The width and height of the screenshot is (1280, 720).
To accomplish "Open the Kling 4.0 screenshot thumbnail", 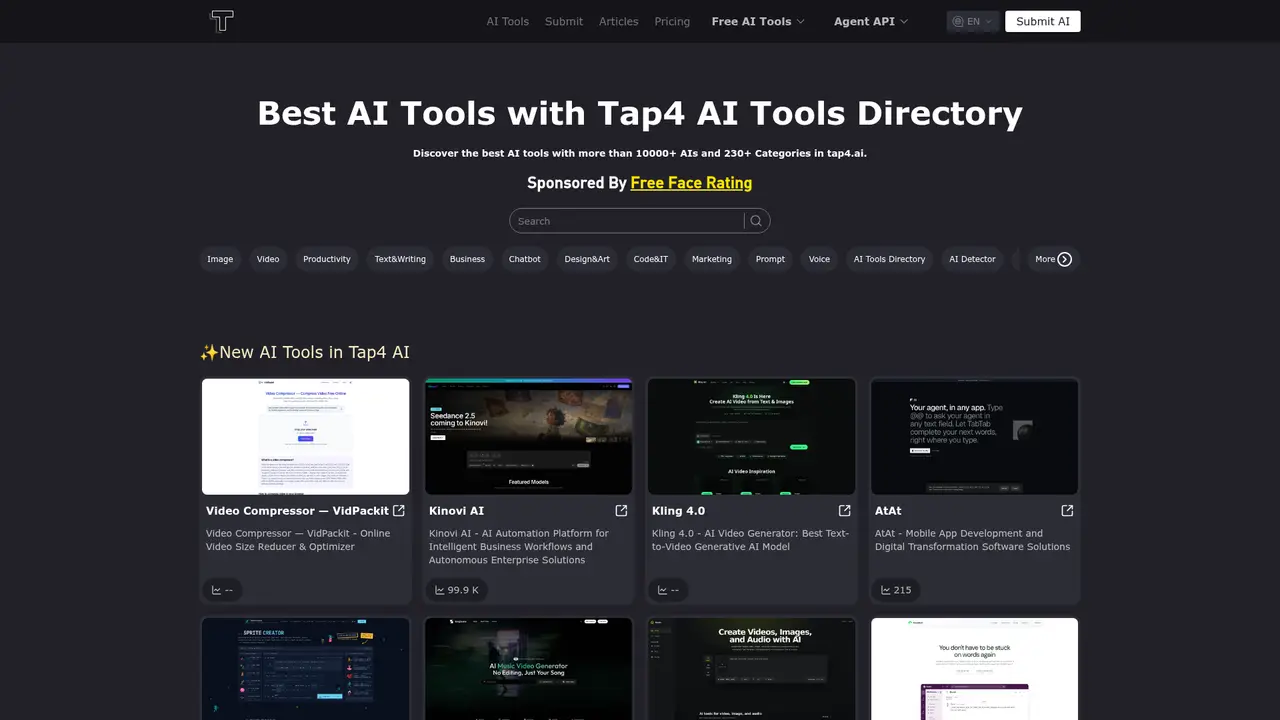I will coord(751,436).
